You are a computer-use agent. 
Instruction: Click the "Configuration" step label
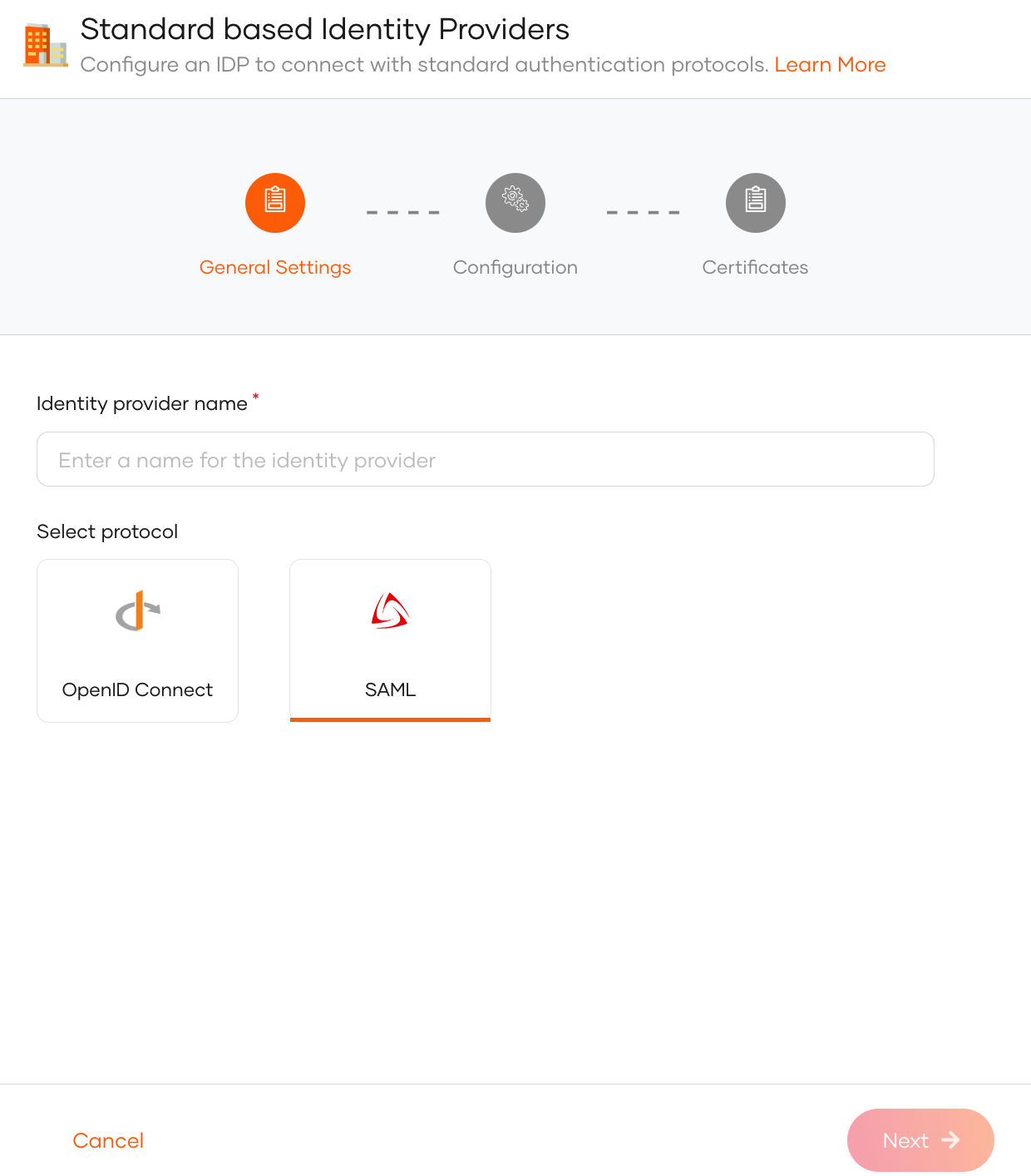[x=515, y=268]
